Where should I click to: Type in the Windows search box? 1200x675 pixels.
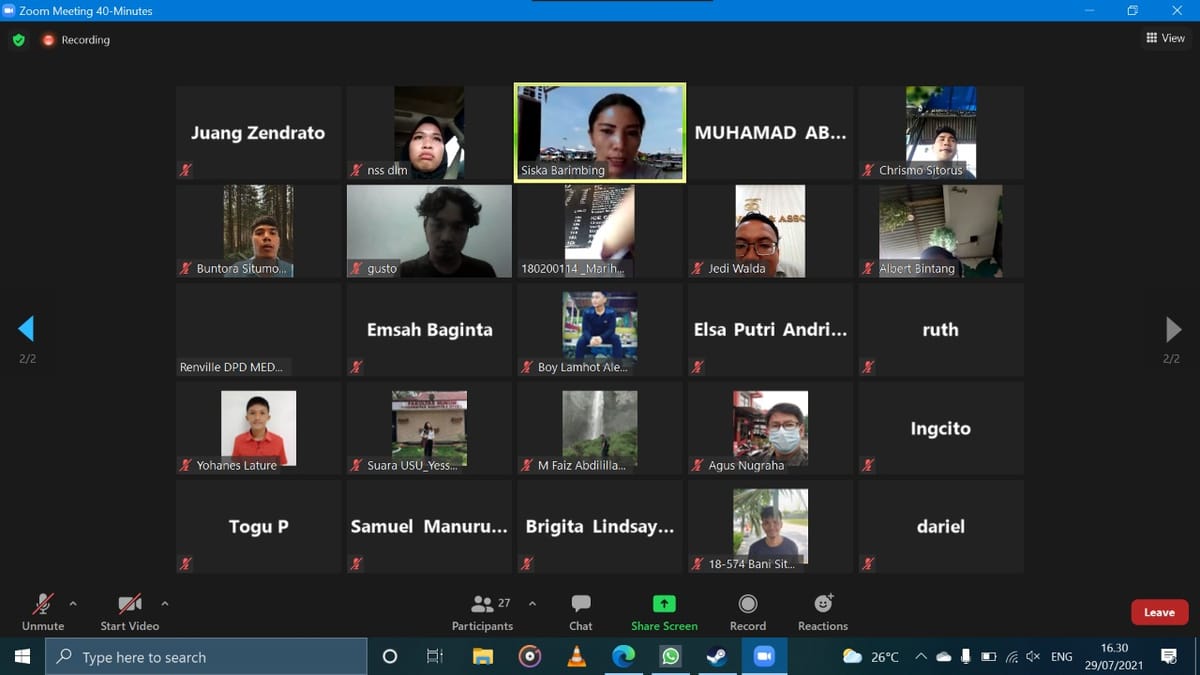pos(210,657)
